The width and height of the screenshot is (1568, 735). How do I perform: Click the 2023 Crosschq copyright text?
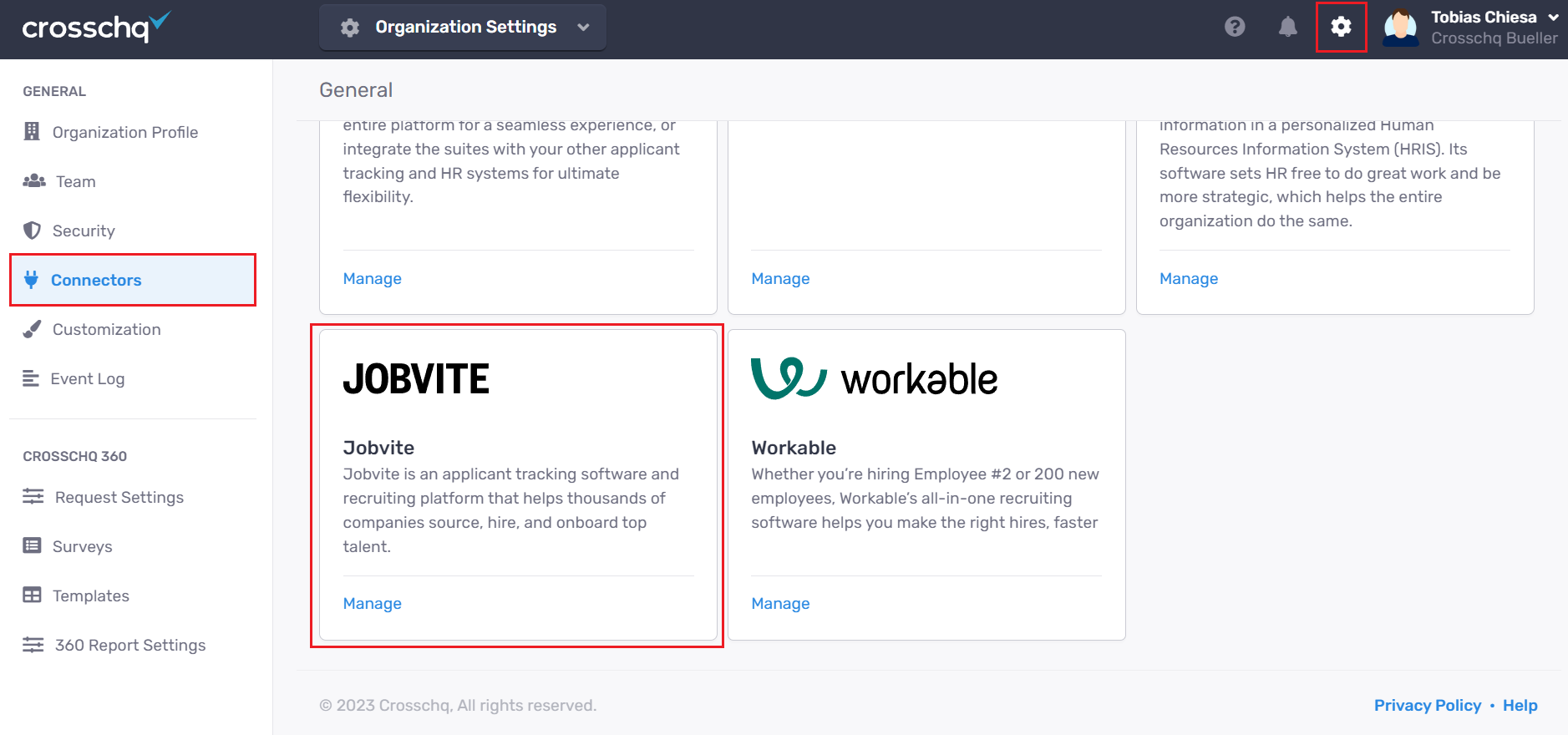pos(458,705)
